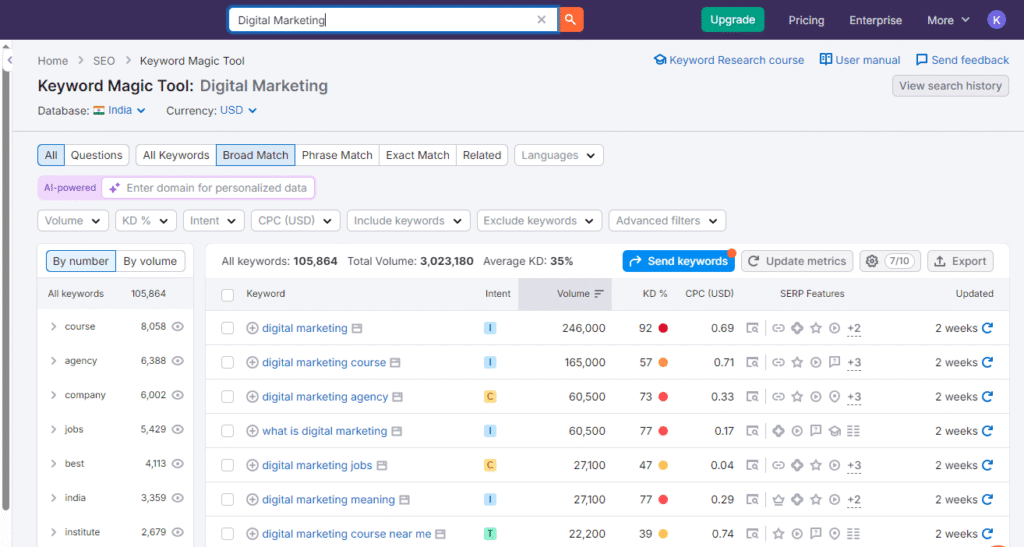Refresh metrics for digital marketing row

[x=987, y=328]
